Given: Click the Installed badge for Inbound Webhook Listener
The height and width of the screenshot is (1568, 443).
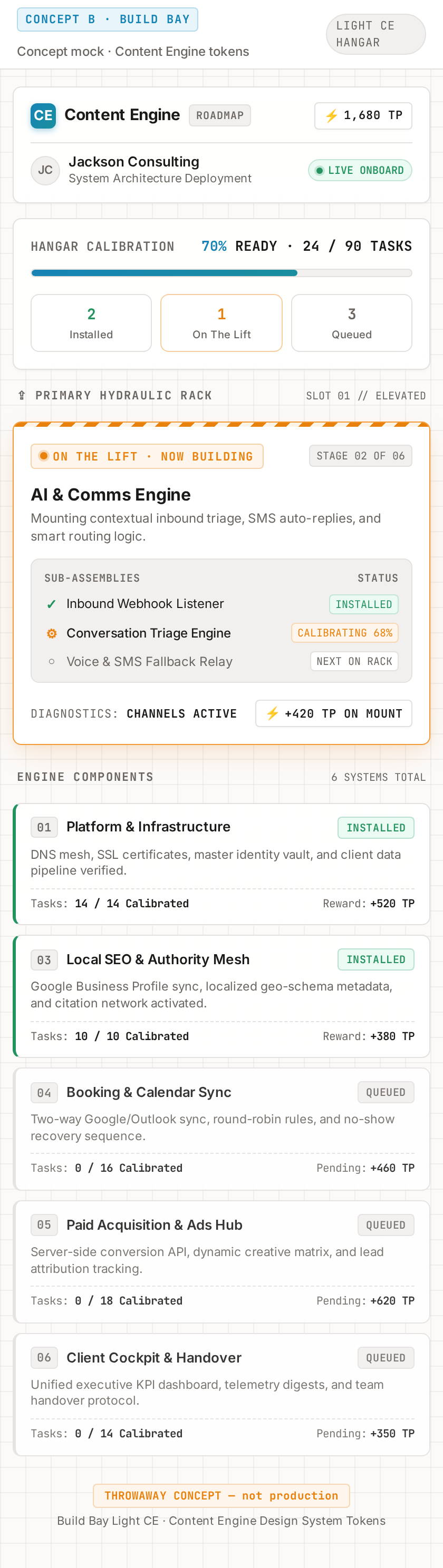Looking at the screenshot, I should pyautogui.click(x=364, y=604).
